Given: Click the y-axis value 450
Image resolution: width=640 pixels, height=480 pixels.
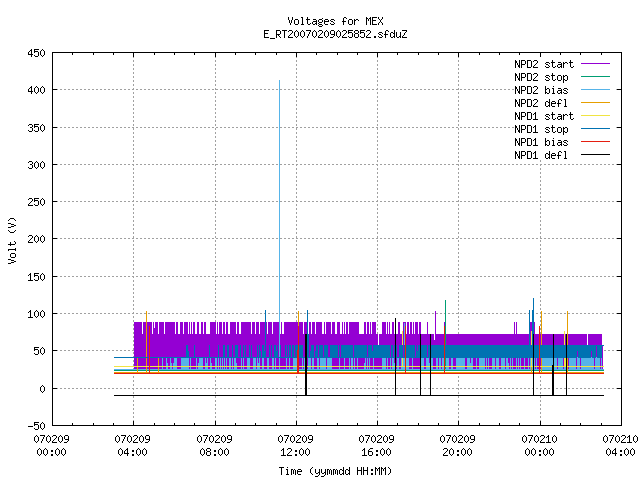Looking at the screenshot, I should (x=36, y=53).
